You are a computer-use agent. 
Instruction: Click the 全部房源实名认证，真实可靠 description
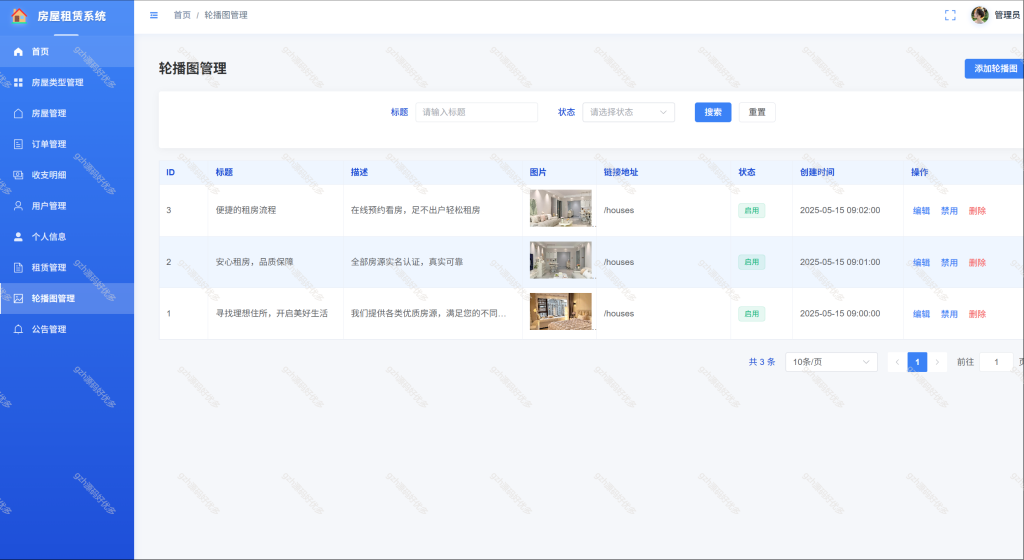[x=407, y=262]
